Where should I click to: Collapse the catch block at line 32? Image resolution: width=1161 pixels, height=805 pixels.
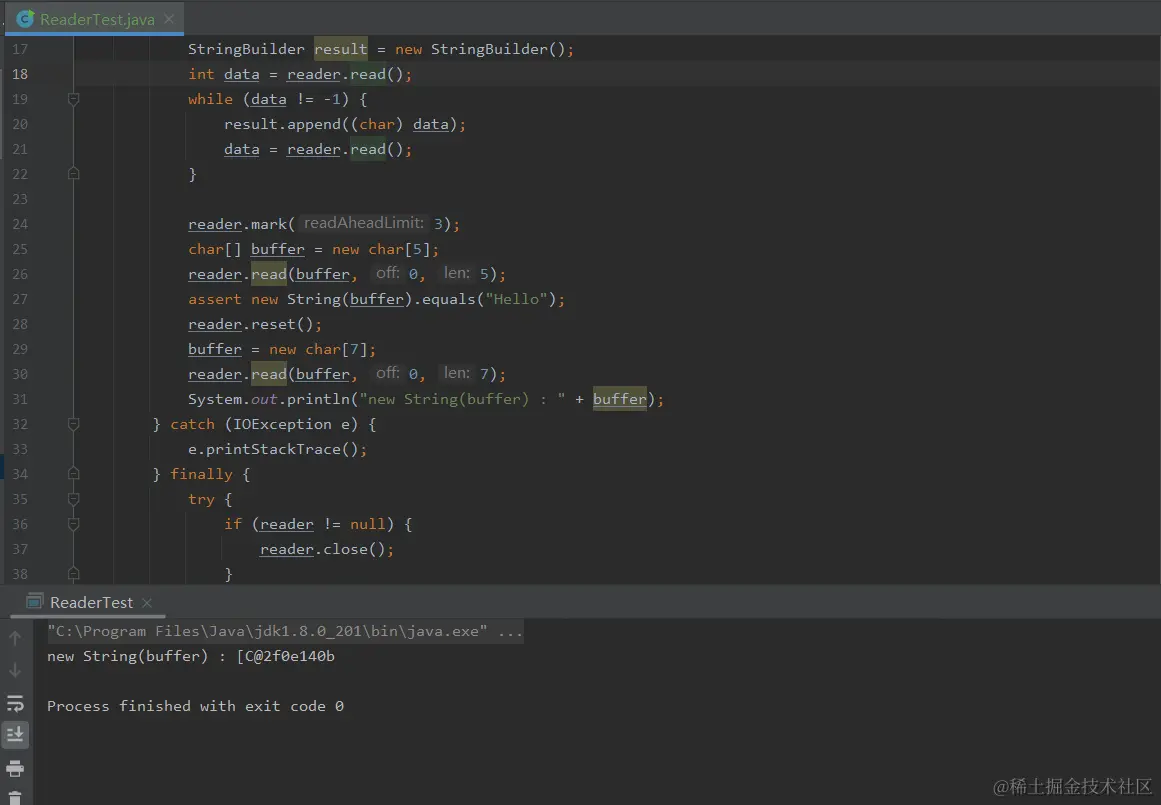click(x=73, y=424)
